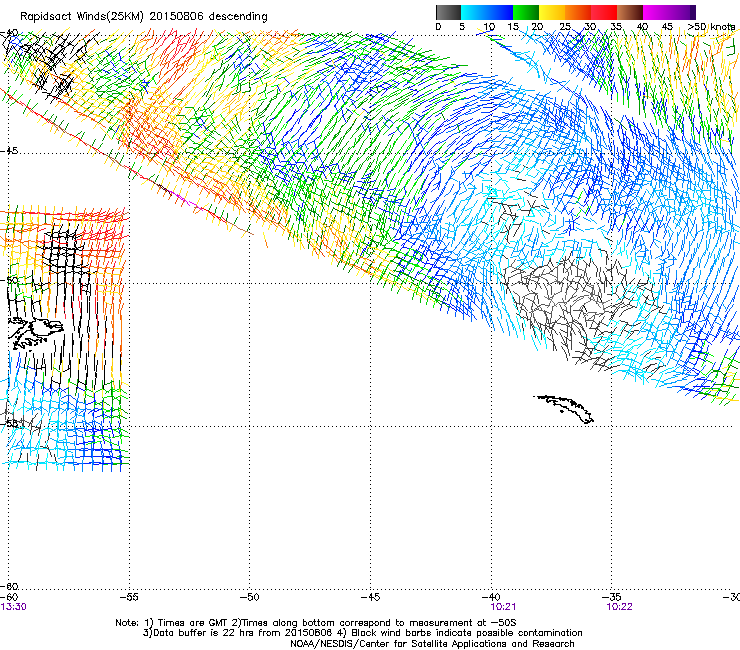Click the '-45' longitude label on bottom axis

pos(370,597)
